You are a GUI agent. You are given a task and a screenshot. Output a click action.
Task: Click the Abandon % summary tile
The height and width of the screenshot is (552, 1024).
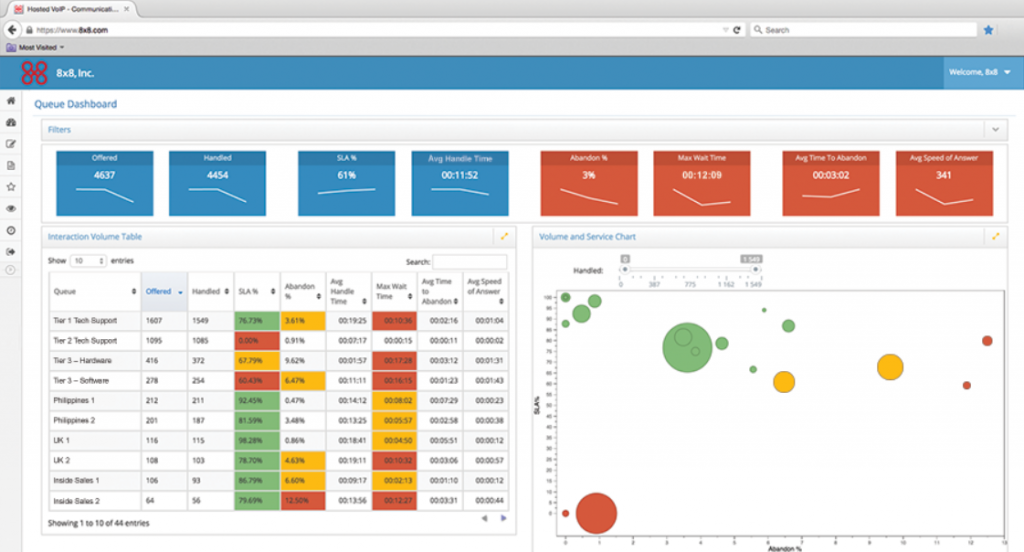tap(589, 184)
